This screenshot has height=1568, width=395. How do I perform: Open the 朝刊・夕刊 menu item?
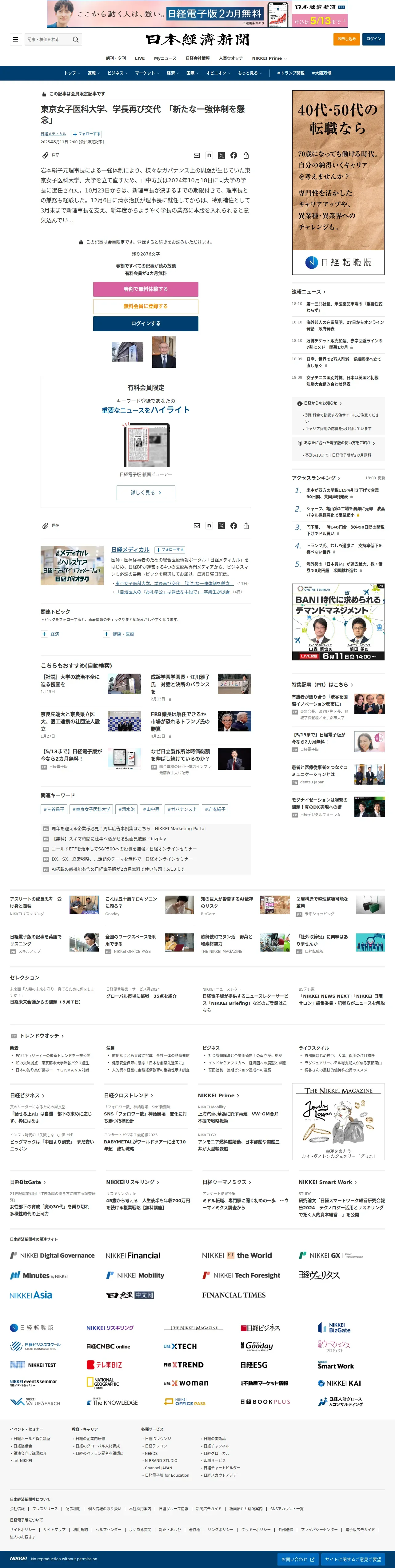(x=116, y=58)
